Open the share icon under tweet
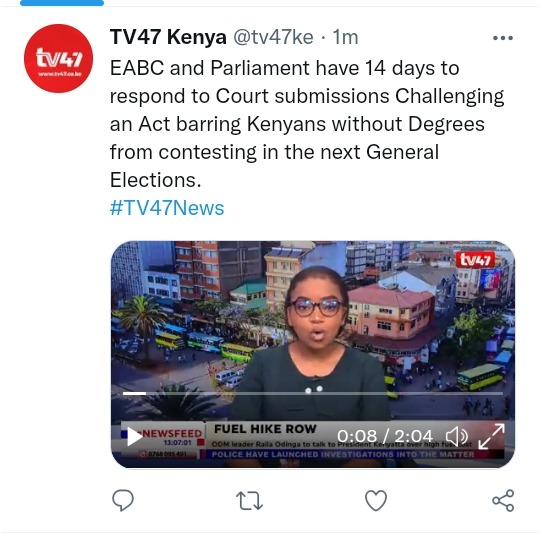Image resolution: width=540 pixels, height=534 pixels. (503, 500)
